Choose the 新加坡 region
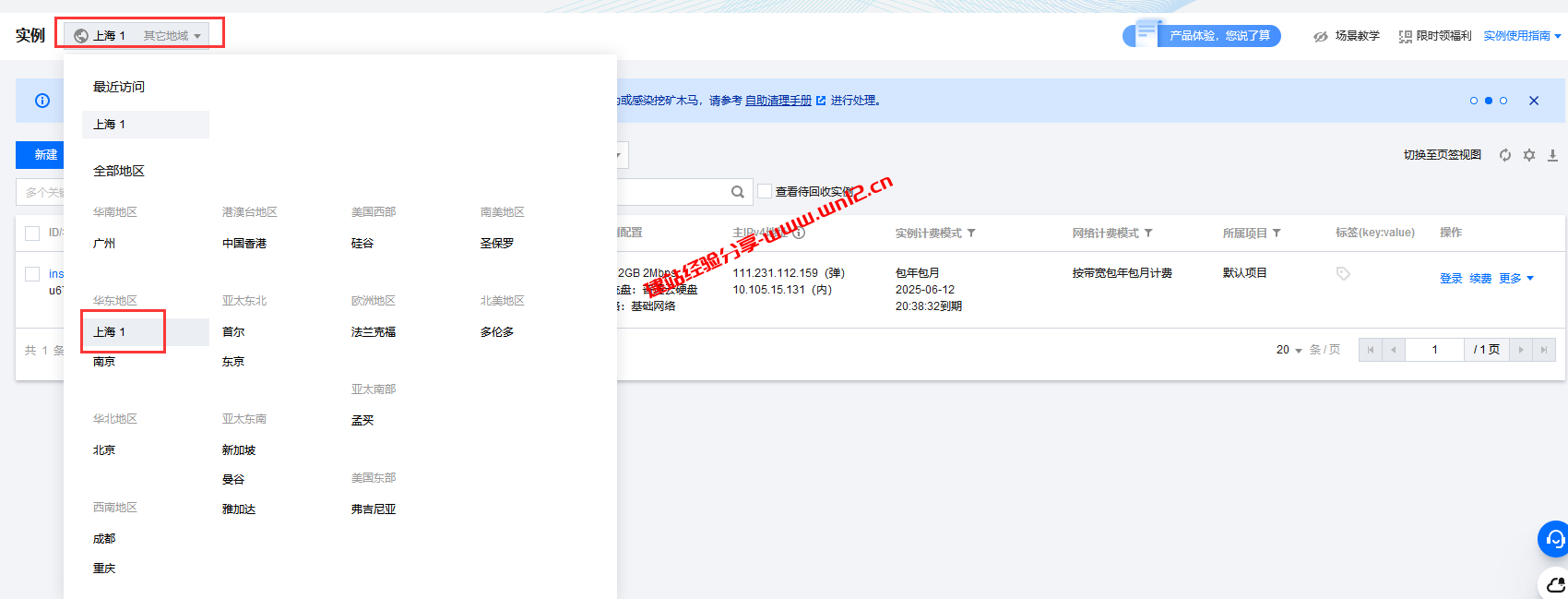 click(x=239, y=450)
